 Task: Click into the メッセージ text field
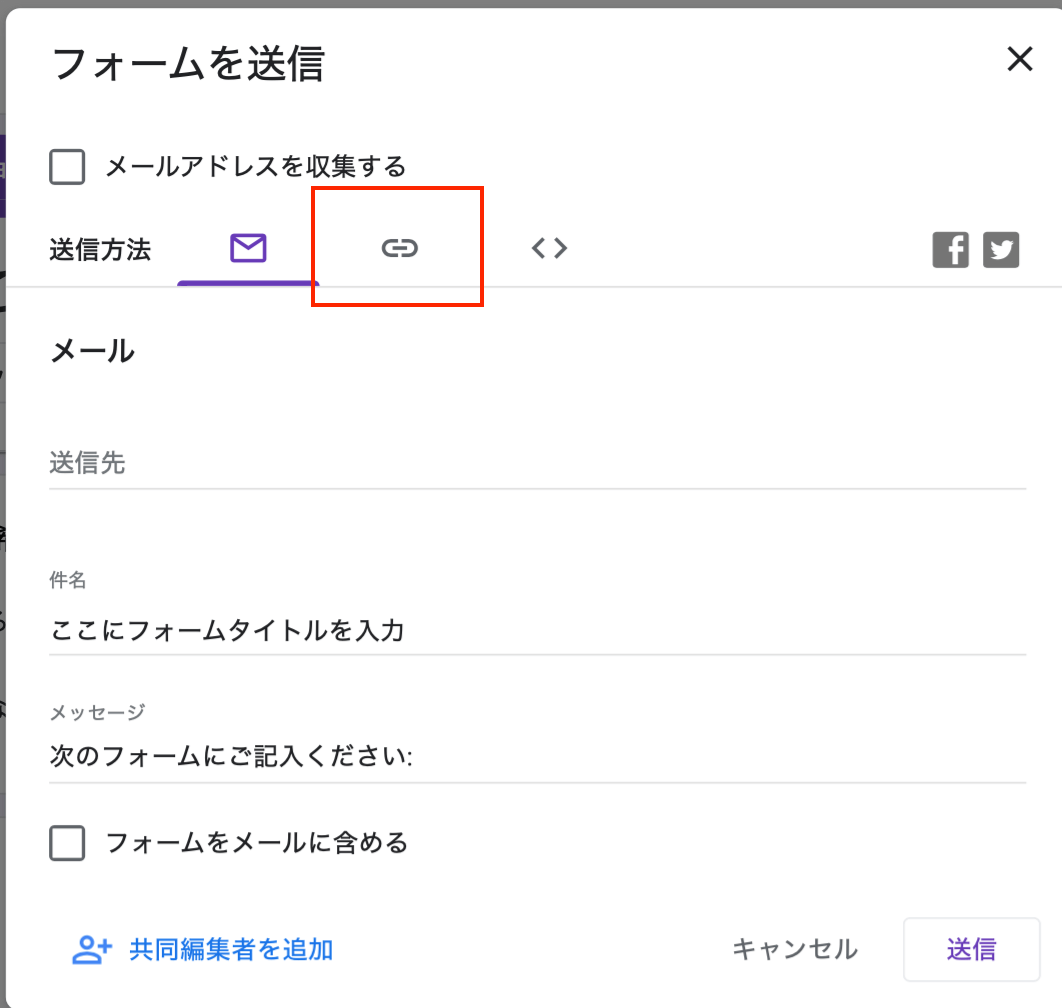coord(537,757)
